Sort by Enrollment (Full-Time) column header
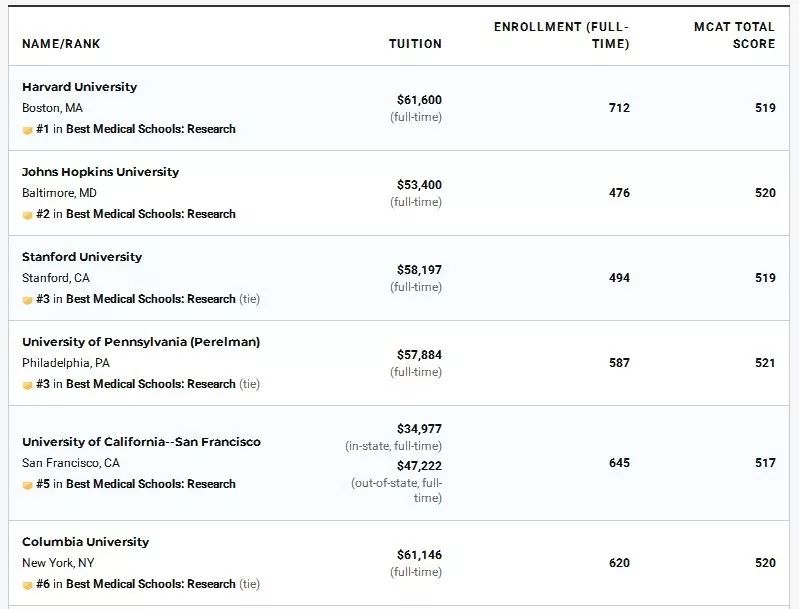 click(562, 35)
